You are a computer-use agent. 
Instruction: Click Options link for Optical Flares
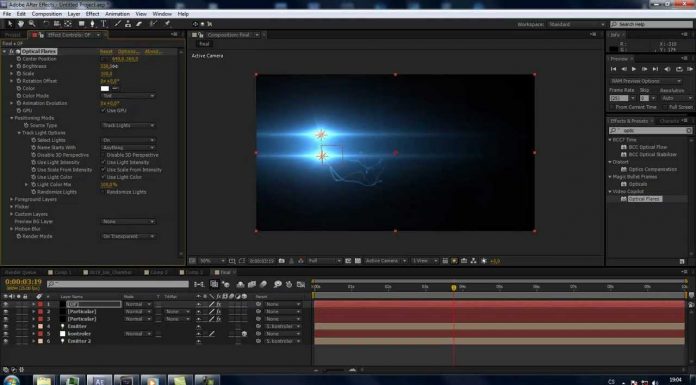click(x=129, y=52)
